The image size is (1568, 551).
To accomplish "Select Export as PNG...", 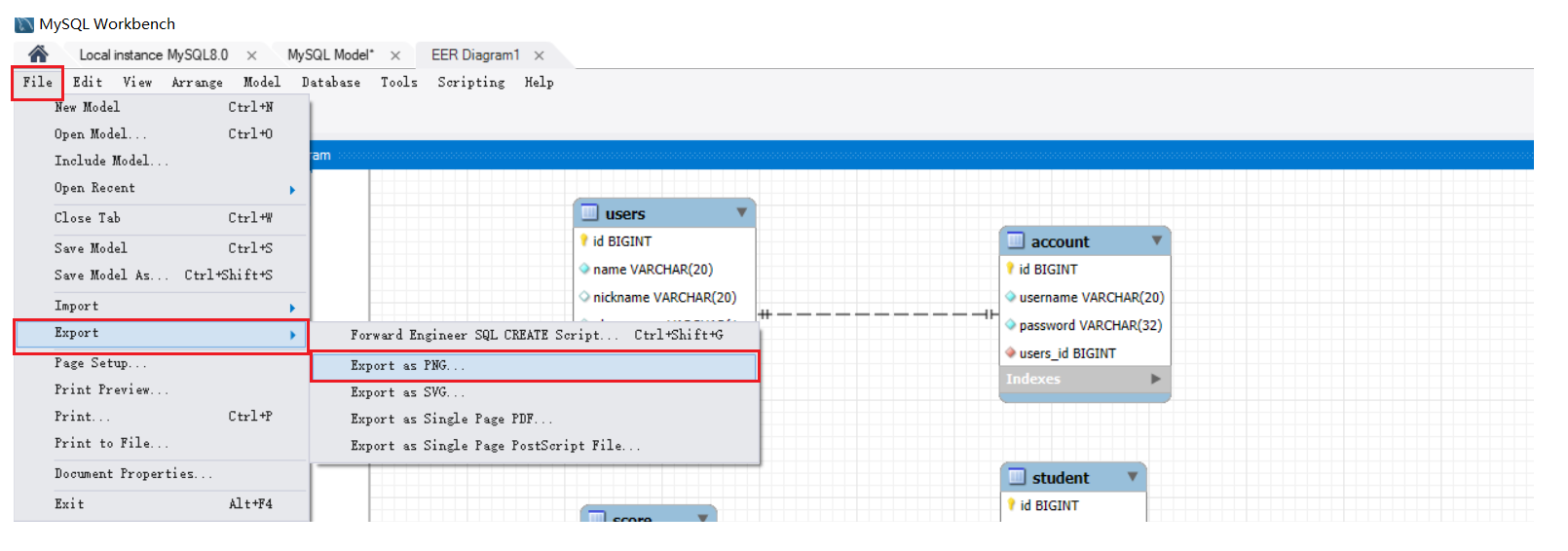I will tap(535, 366).
